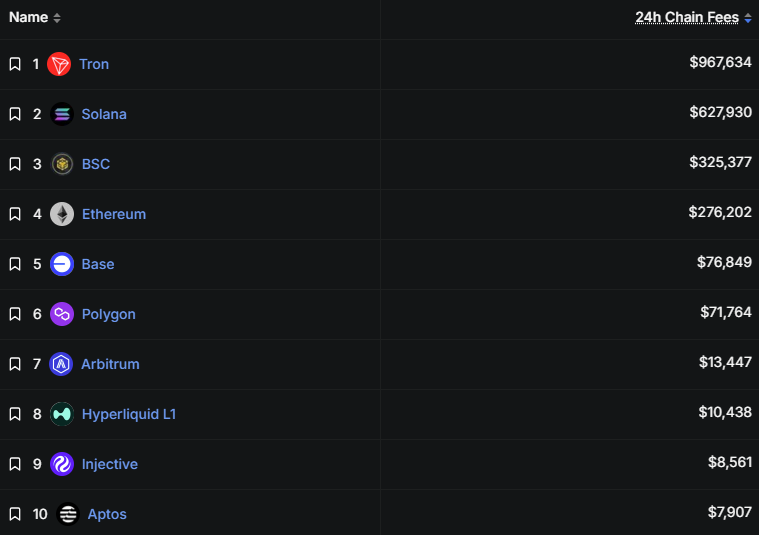Click the Aptos striped logo icon

(68, 514)
